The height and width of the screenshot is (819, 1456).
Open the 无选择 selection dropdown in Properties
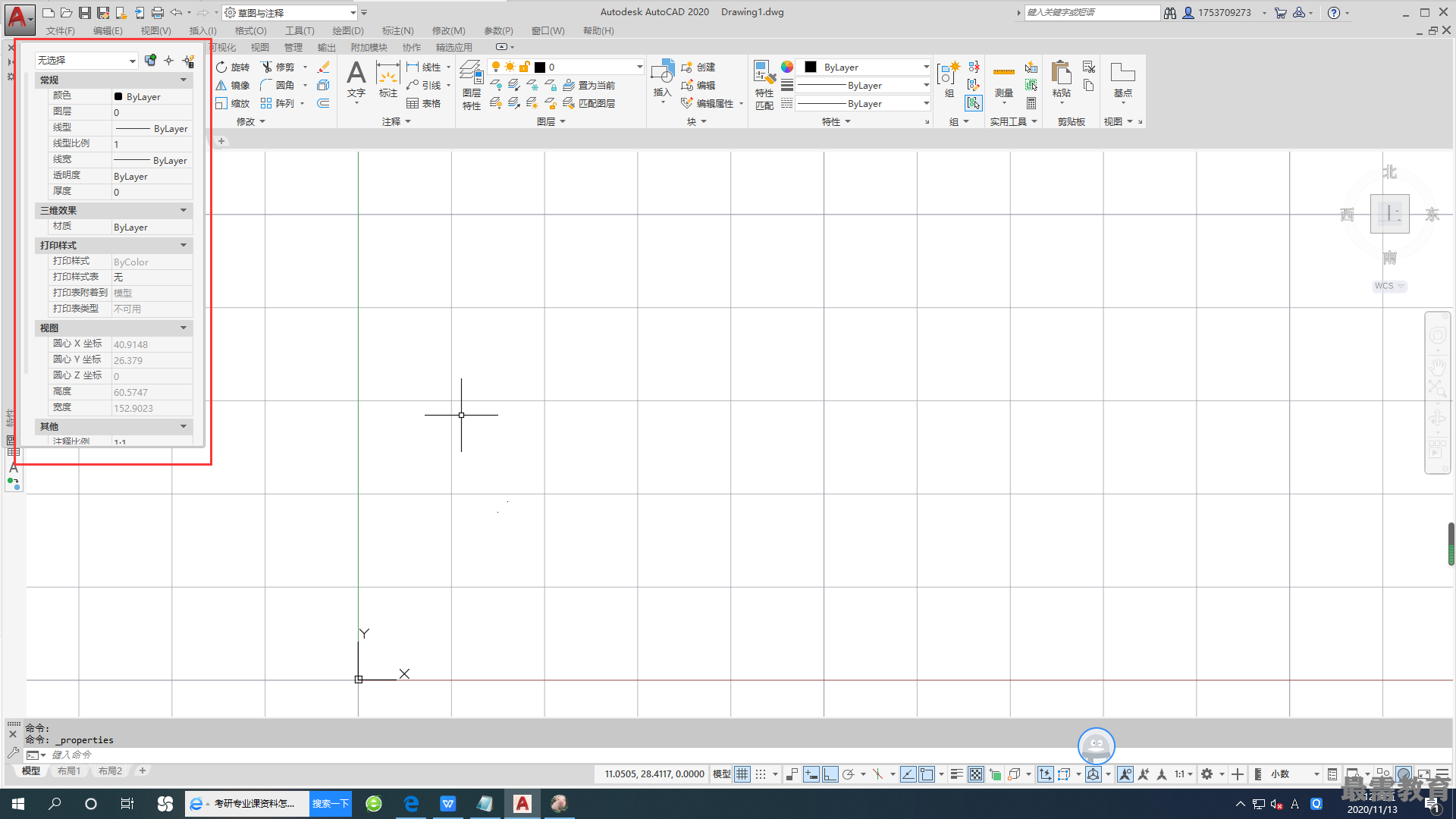[86, 60]
